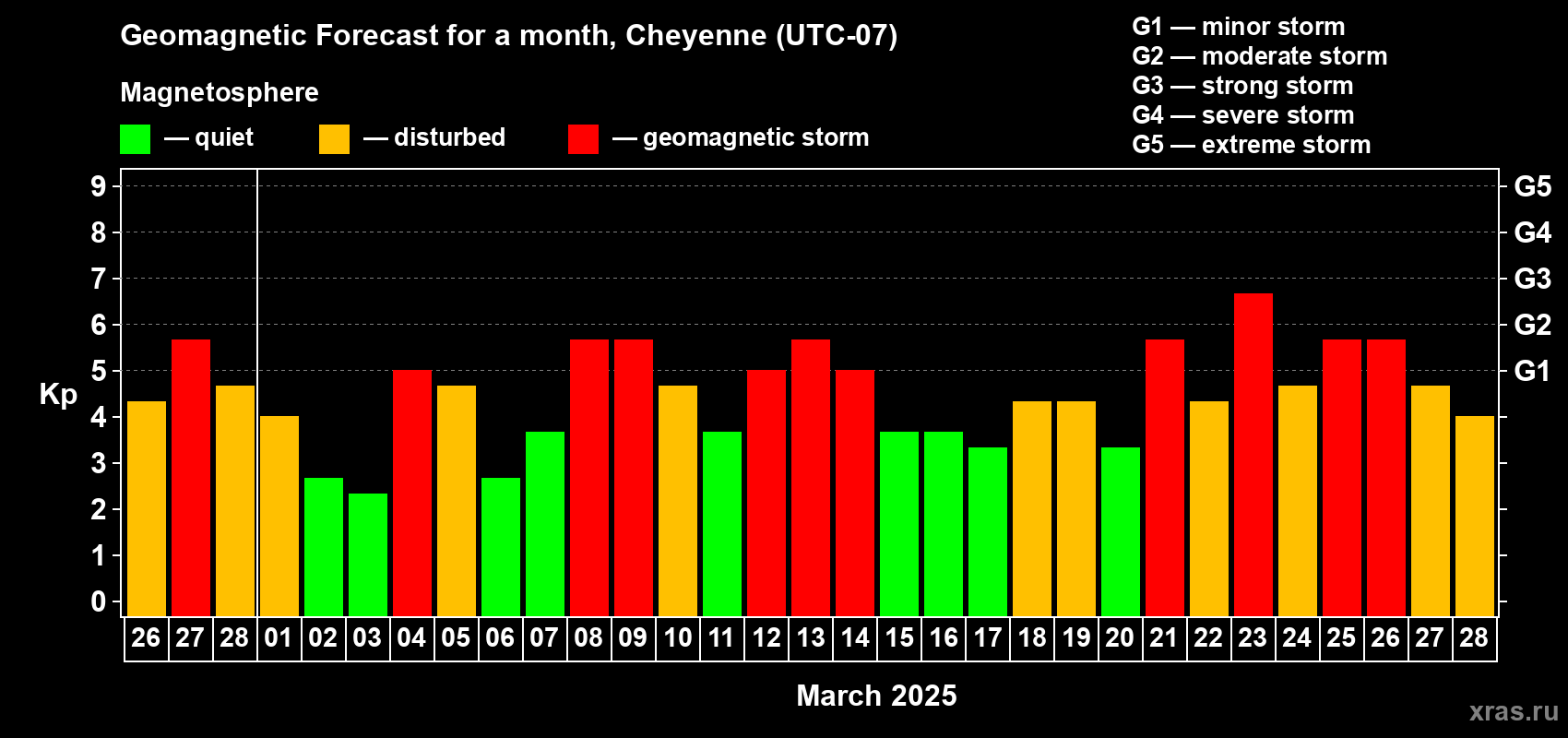The image size is (1568, 738).
Task: Click the yellow bar above date 01
Action: [x=279, y=517]
